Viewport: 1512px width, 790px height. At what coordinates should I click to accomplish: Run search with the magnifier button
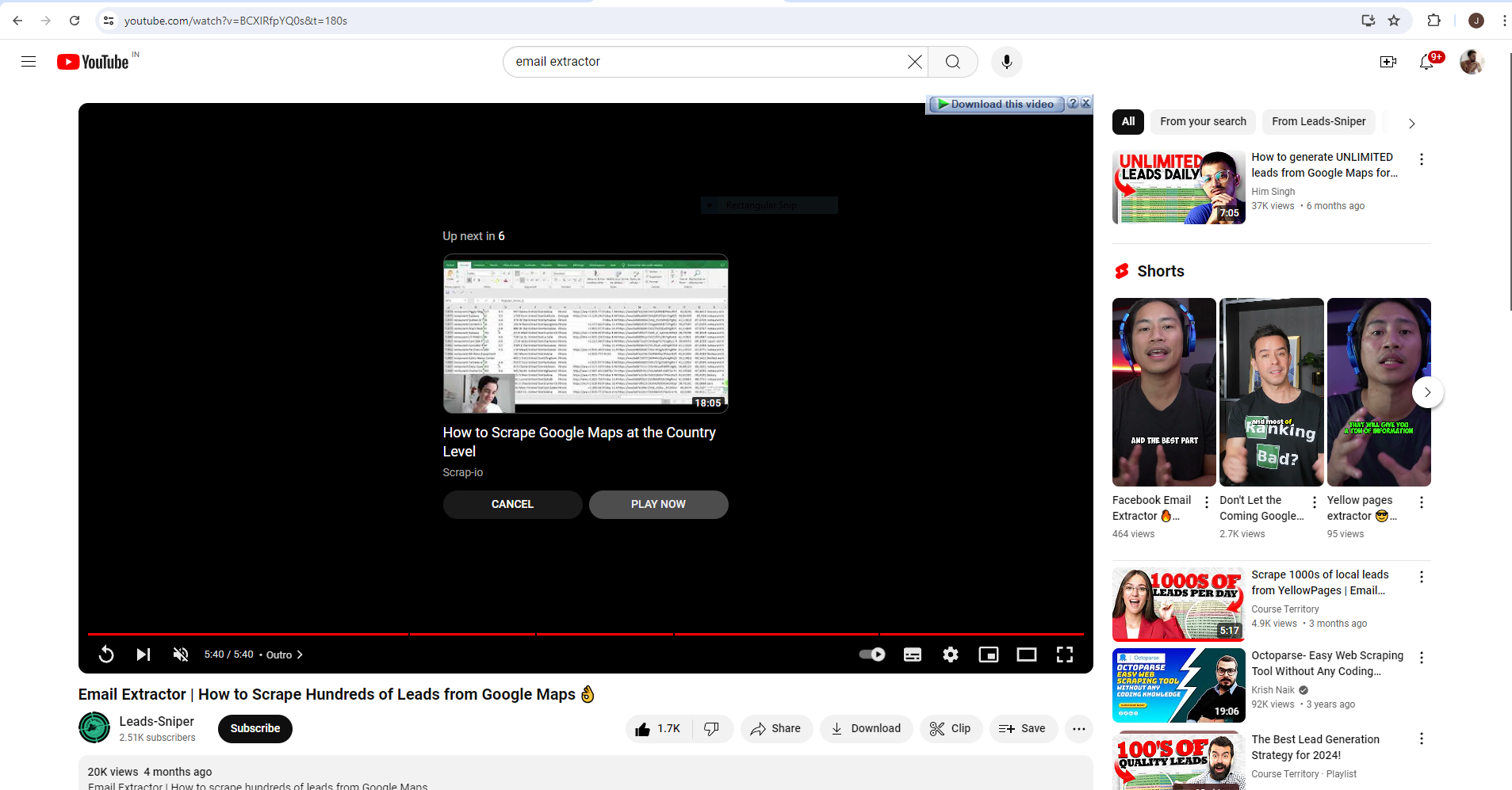(953, 62)
